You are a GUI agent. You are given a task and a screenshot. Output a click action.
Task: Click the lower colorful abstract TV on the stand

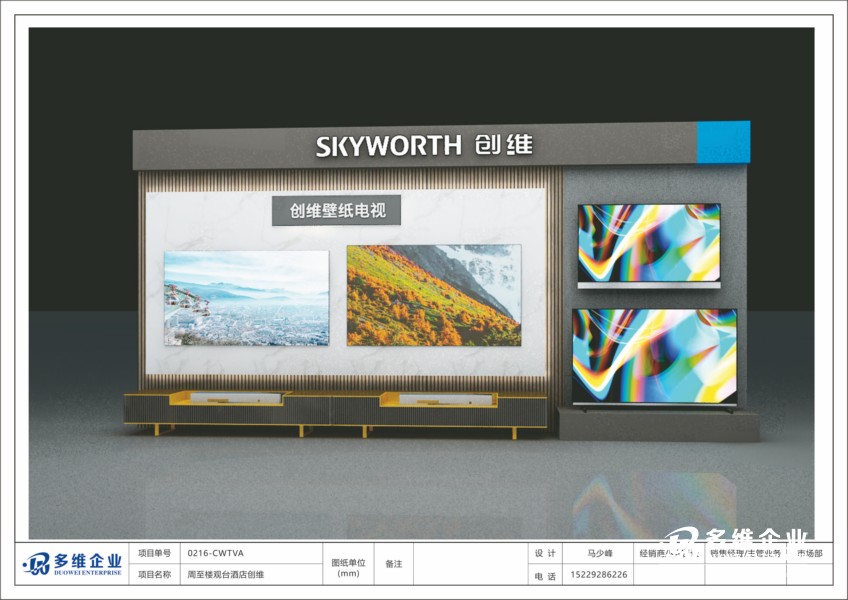tap(654, 357)
